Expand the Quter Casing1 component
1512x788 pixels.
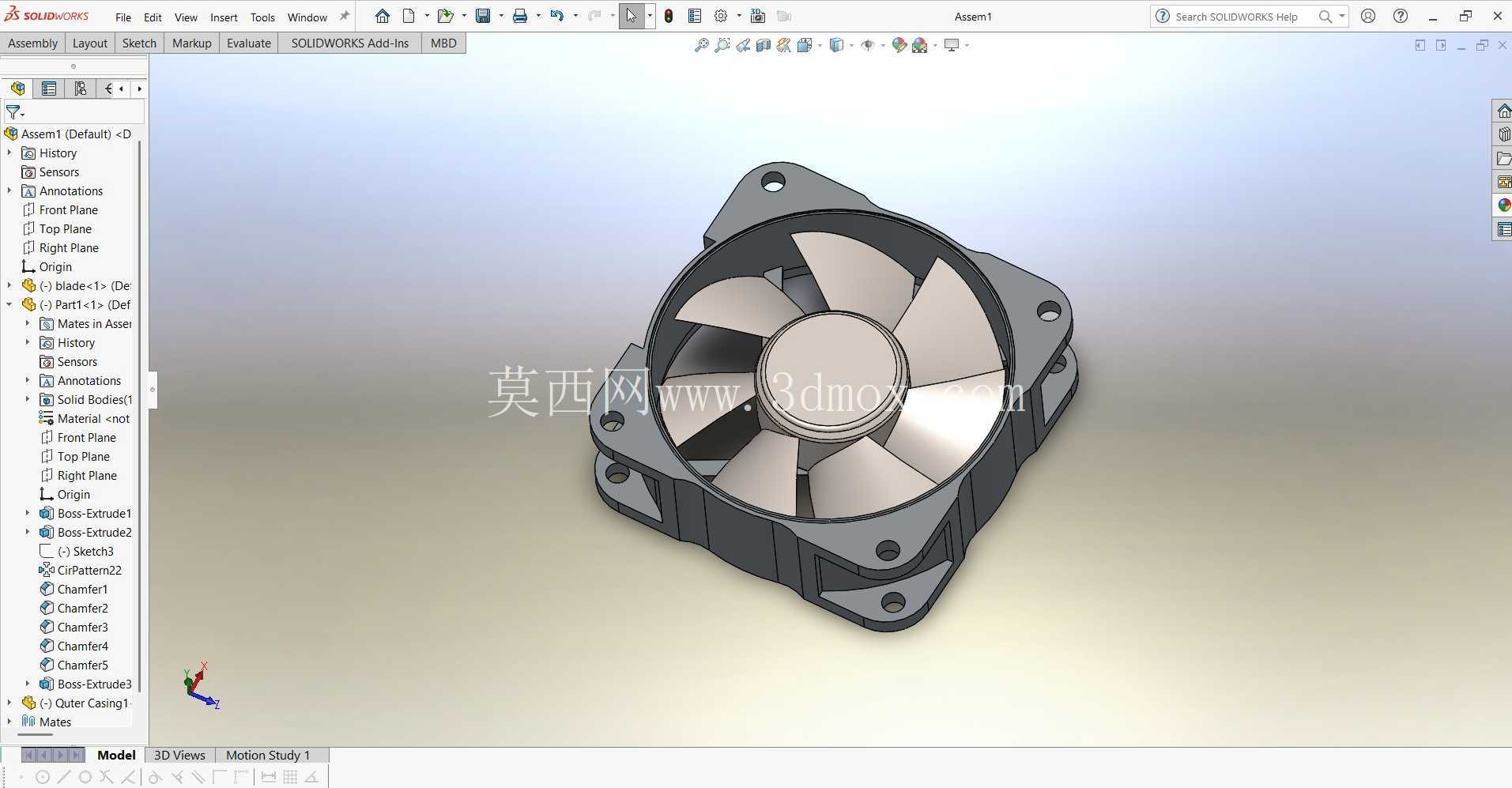click(x=9, y=703)
